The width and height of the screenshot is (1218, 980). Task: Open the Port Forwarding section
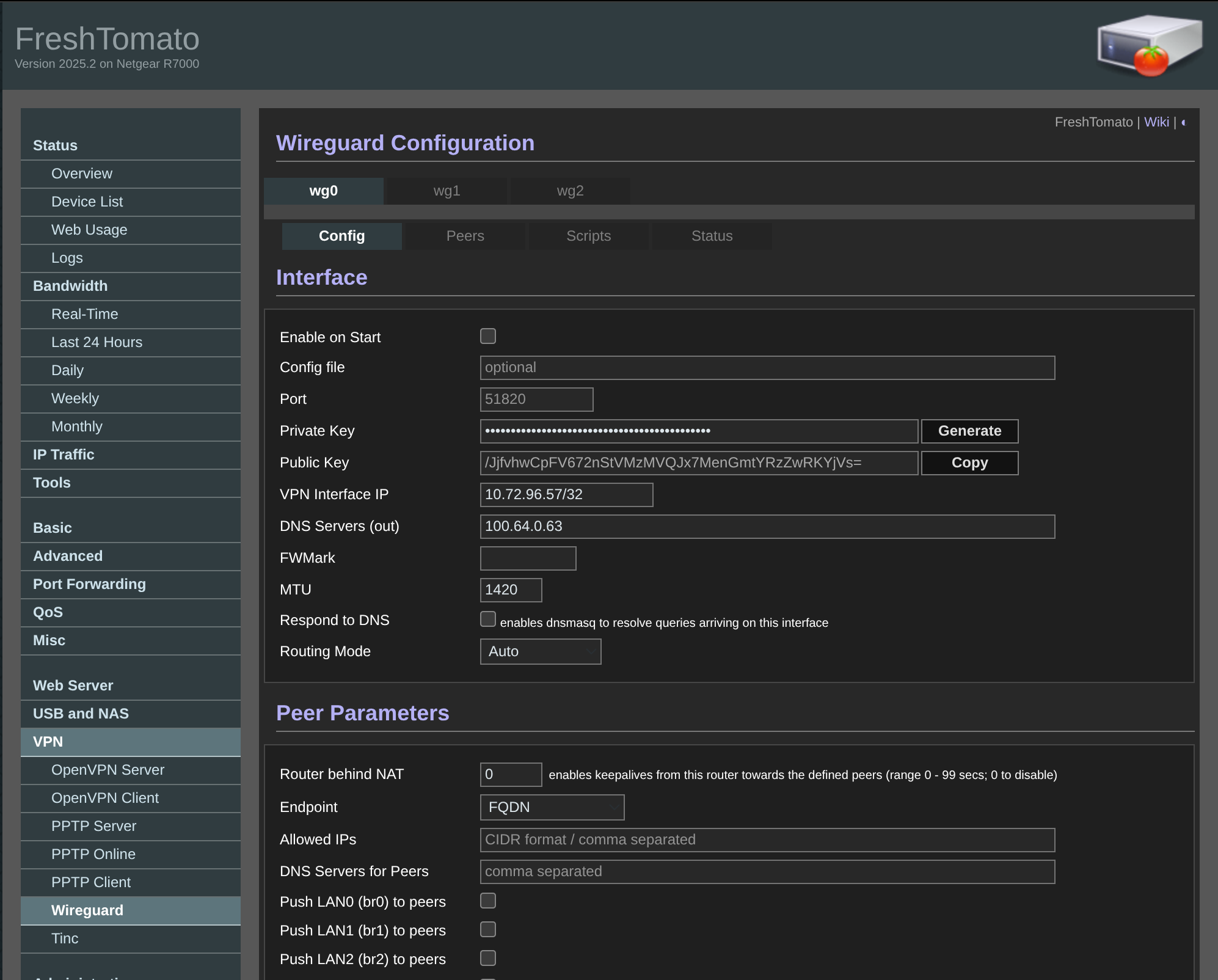[x=131, y=585]
